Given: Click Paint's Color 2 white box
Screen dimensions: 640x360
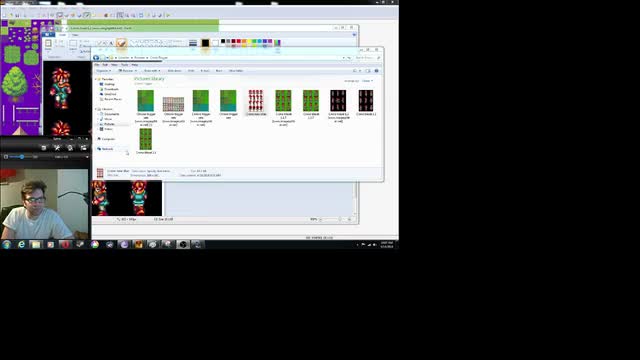Looking at the screenshot, I should (x=216, y=43).
